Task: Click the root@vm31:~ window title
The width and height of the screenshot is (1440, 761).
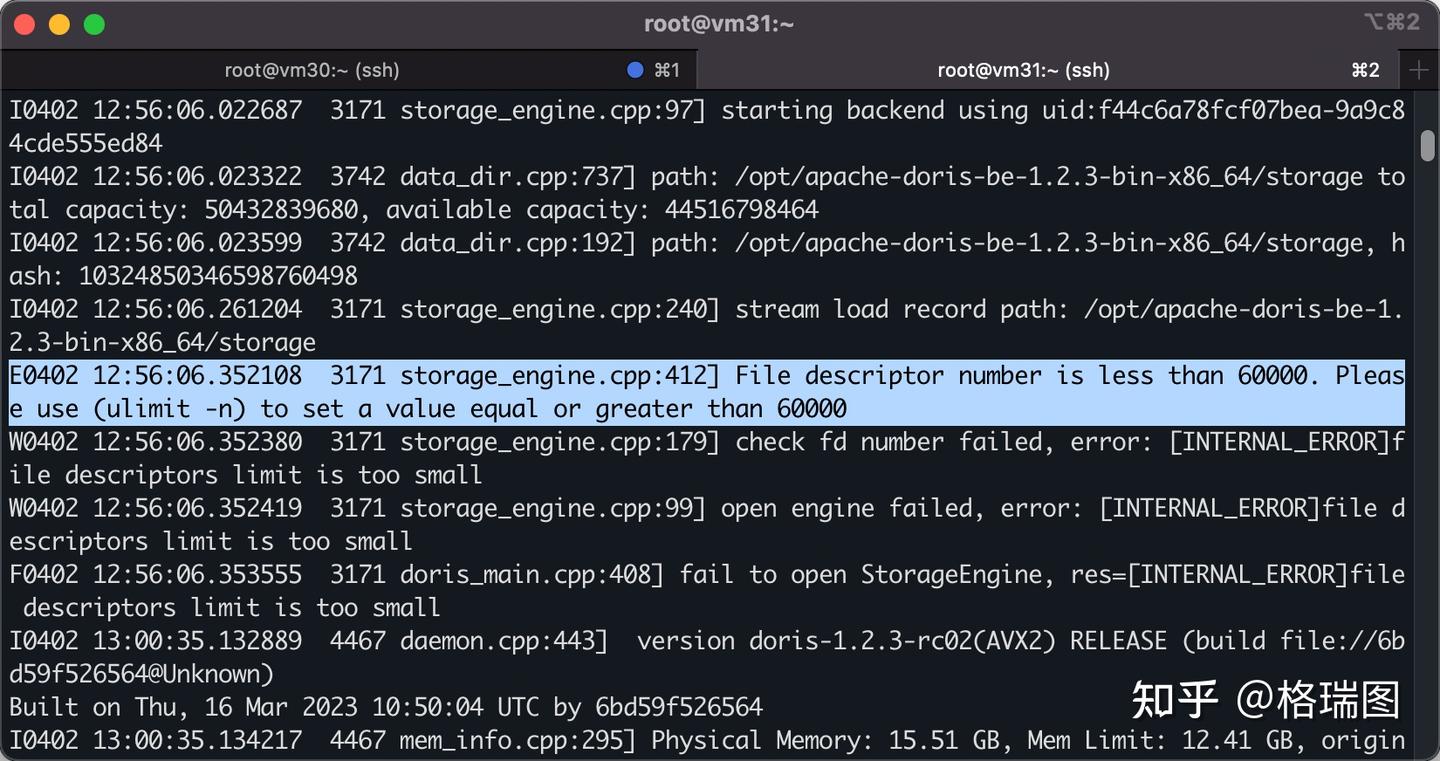Action: pos(719,24)
